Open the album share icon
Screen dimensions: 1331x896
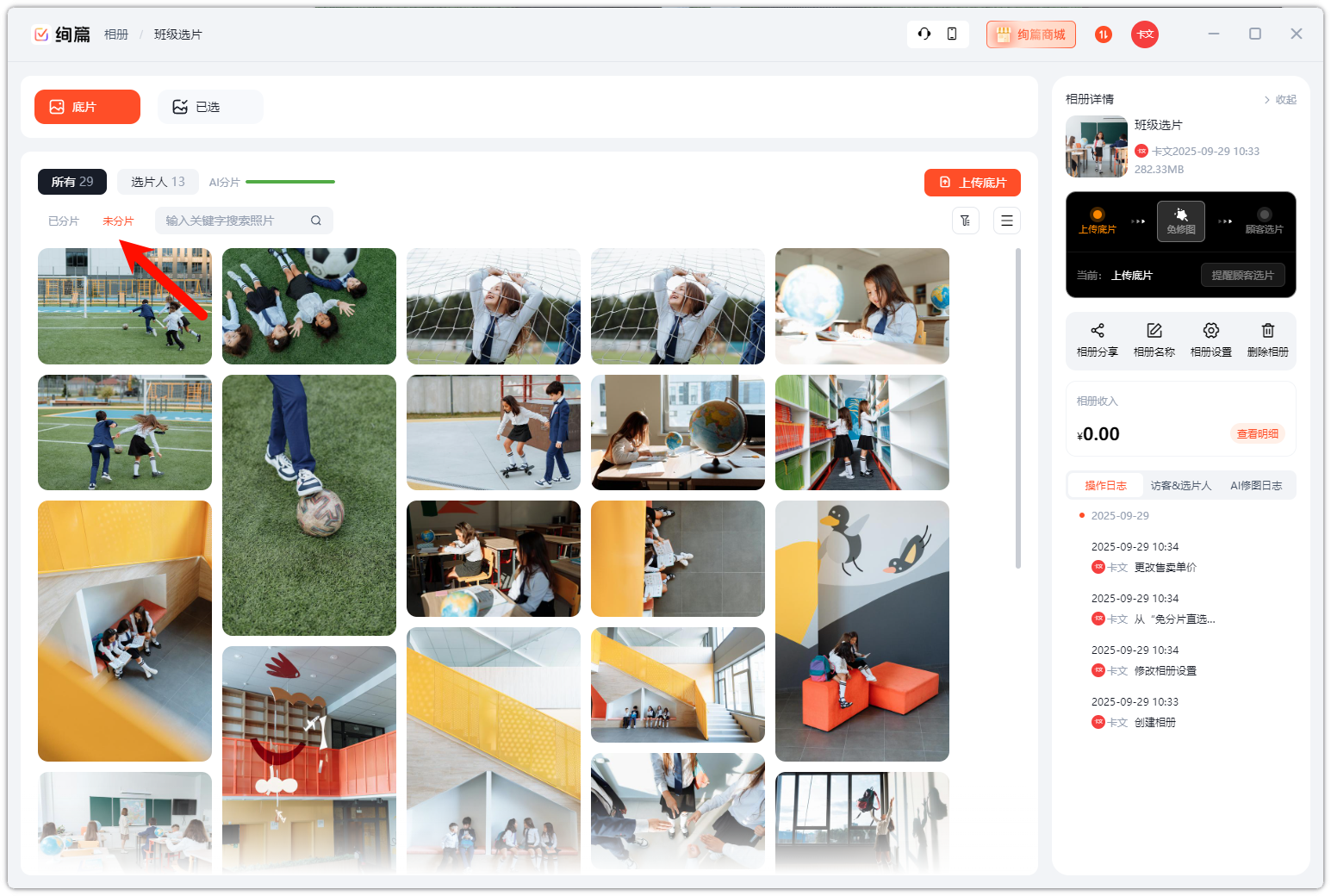[x=1097, y=331]
